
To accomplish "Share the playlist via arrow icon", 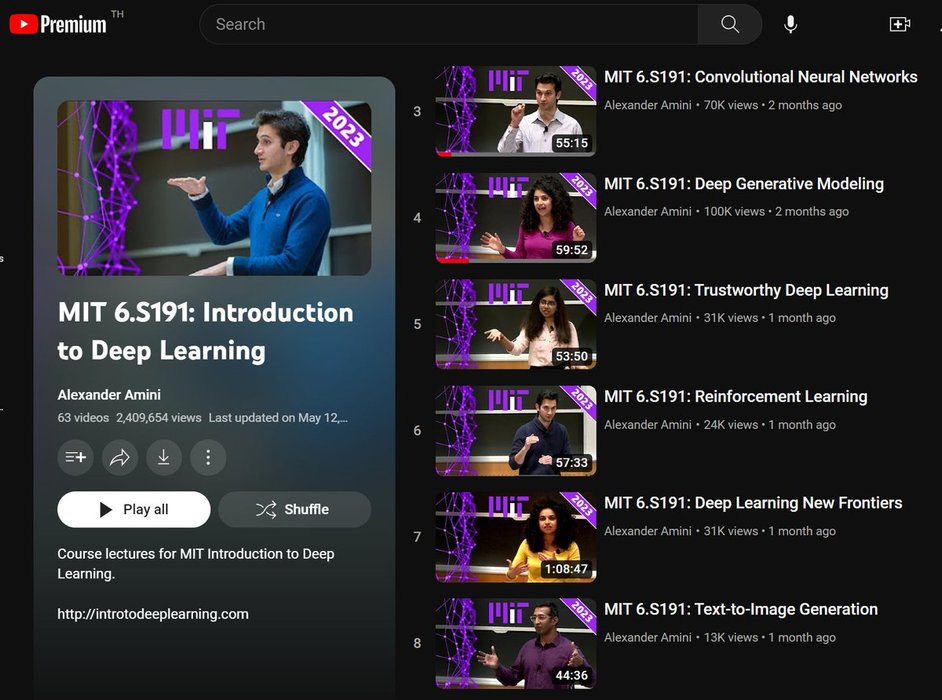I will coord(120,457).
